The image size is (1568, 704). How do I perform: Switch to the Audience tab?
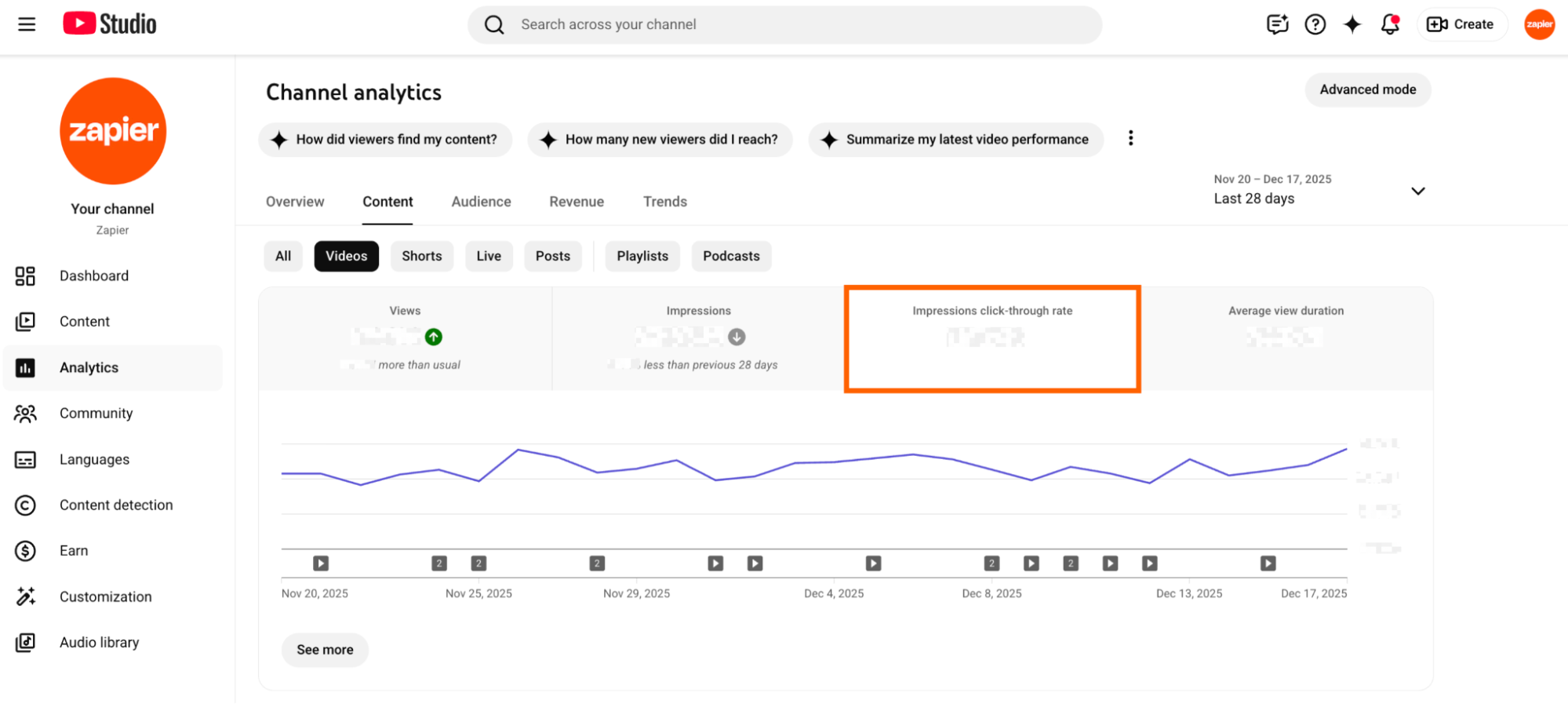tap(481, 202)
